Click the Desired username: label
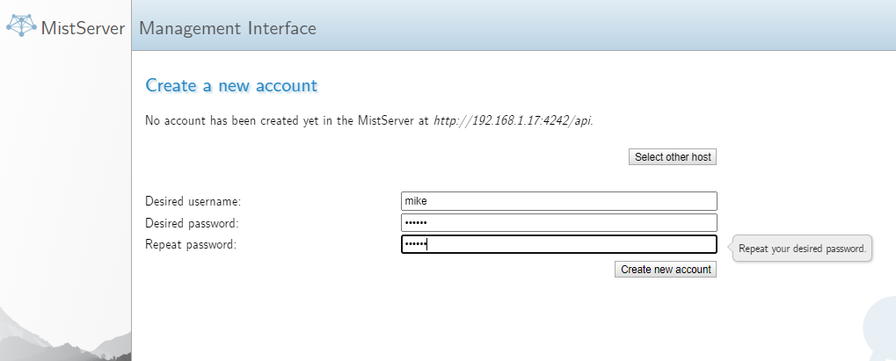The height and width of the screenshot is (361, 896). (x=193, y=202)
